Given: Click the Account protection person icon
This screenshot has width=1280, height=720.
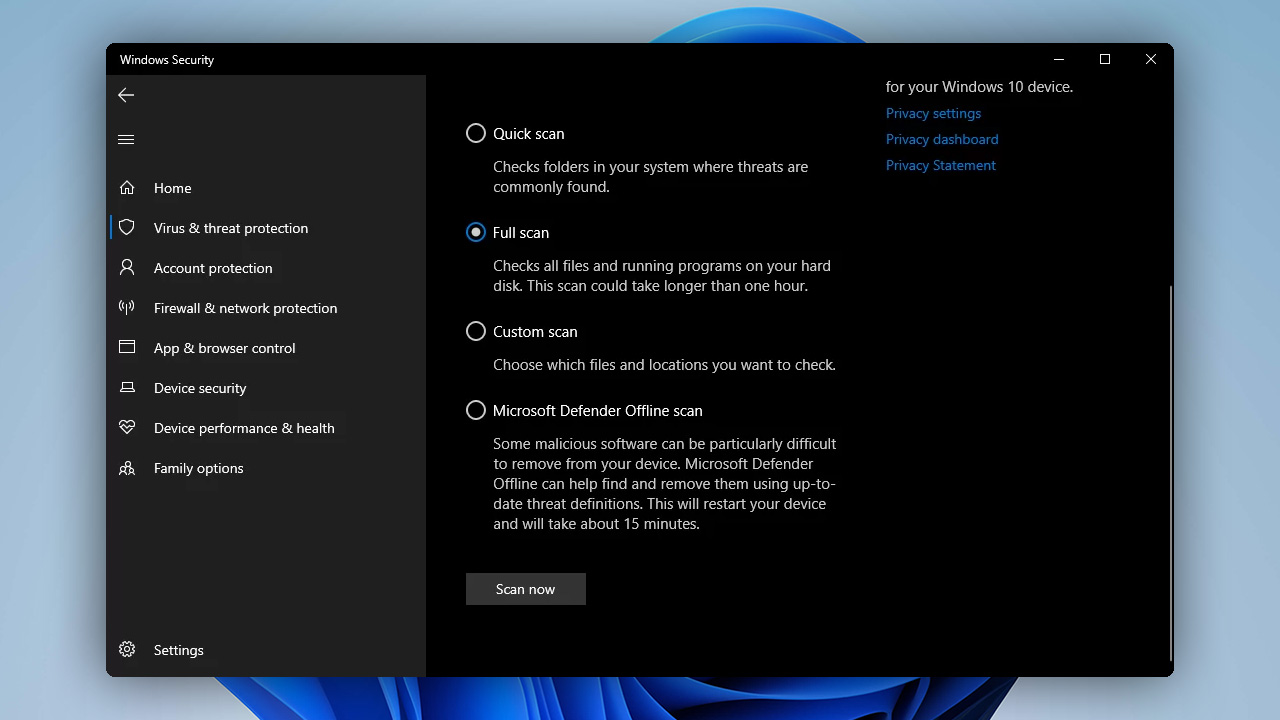Looking at the screenshot, I should coord(127,267).
